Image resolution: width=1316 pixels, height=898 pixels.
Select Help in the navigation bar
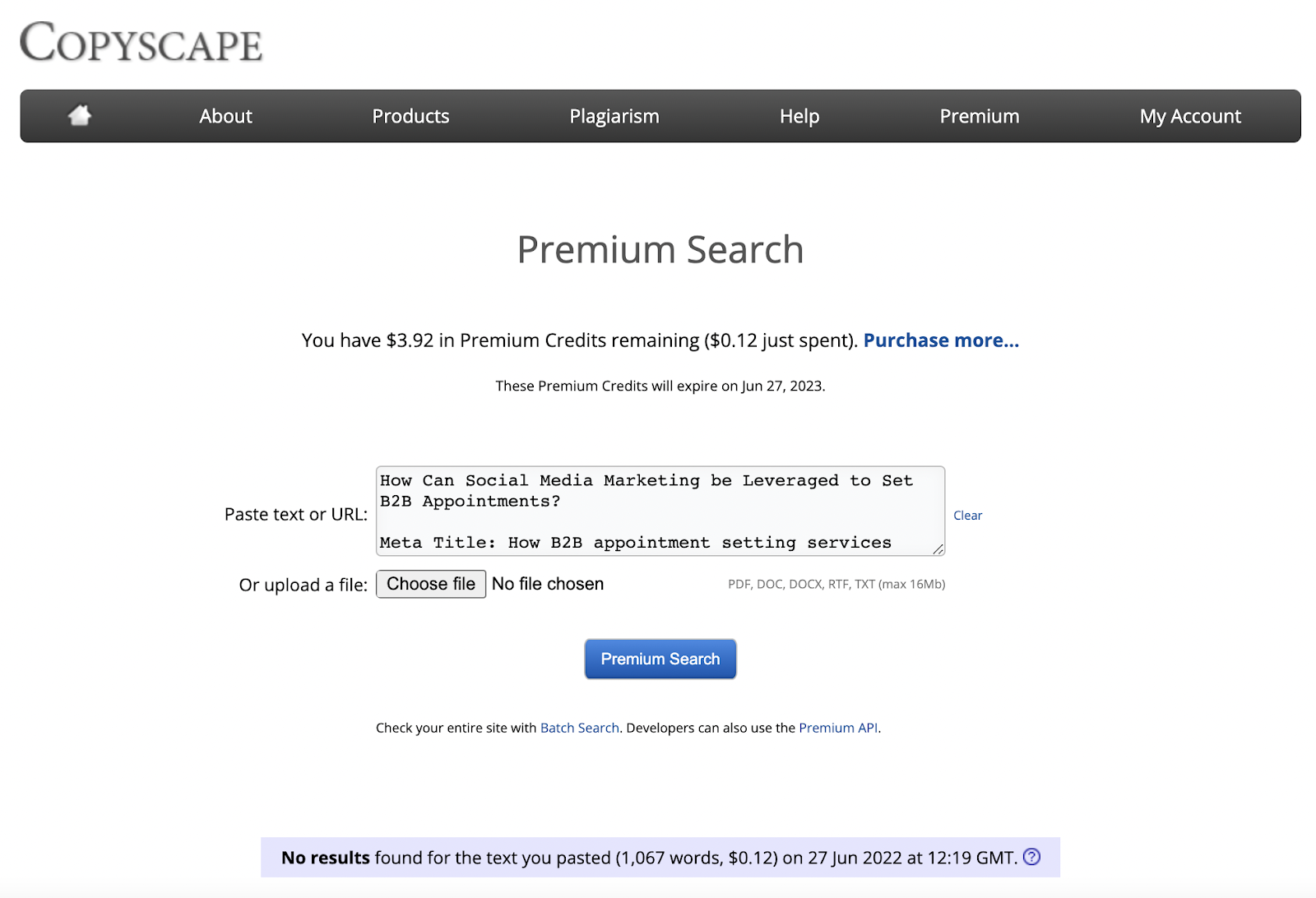pyautogui.click(x=799, y=116)
